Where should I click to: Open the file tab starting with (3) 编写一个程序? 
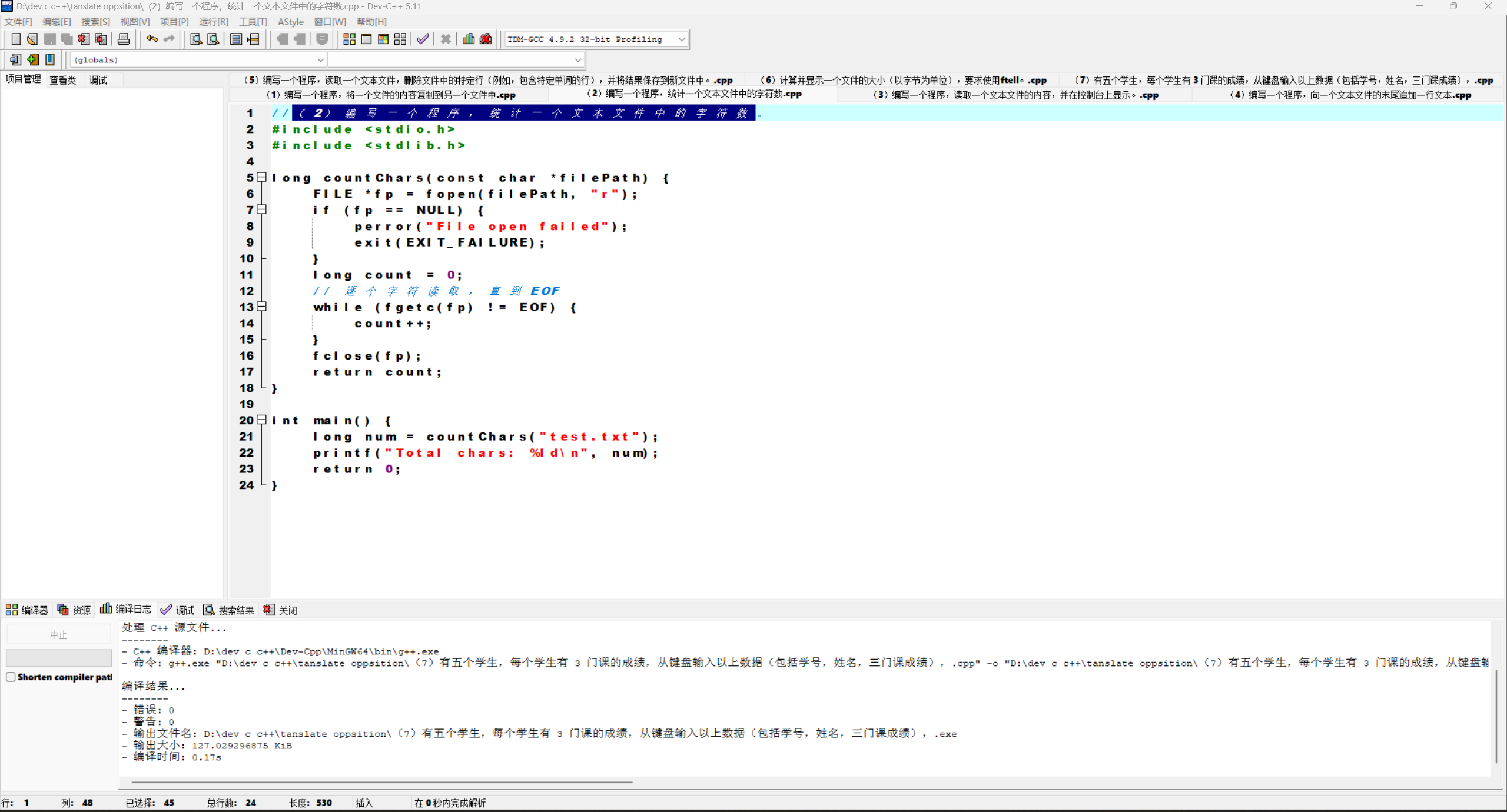[1015, 95]
